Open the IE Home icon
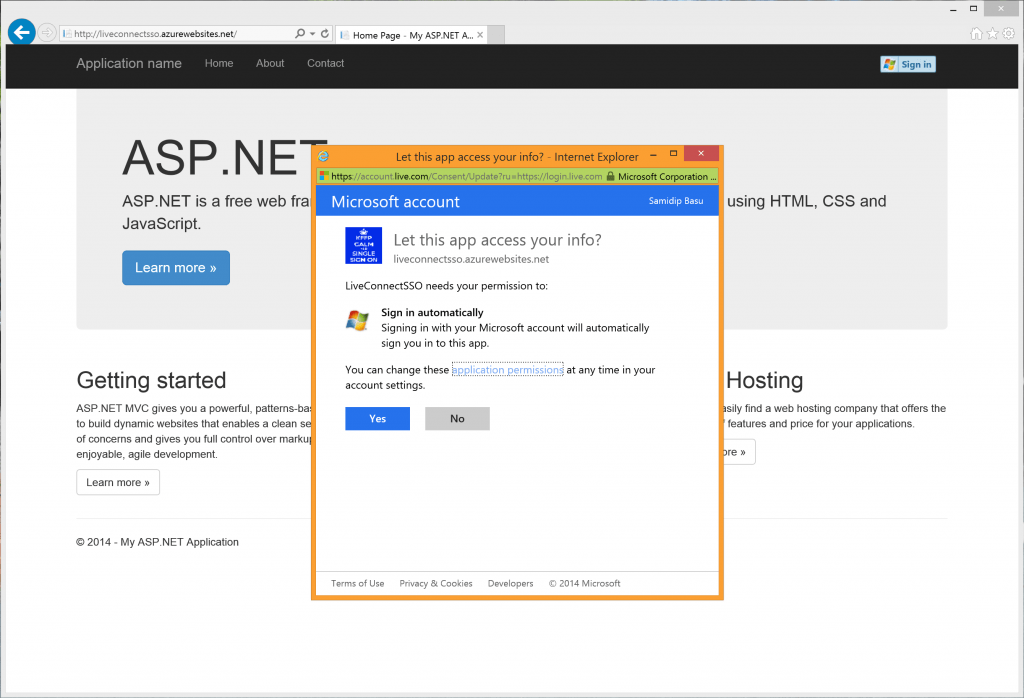1024x698 pixels. 976,34
